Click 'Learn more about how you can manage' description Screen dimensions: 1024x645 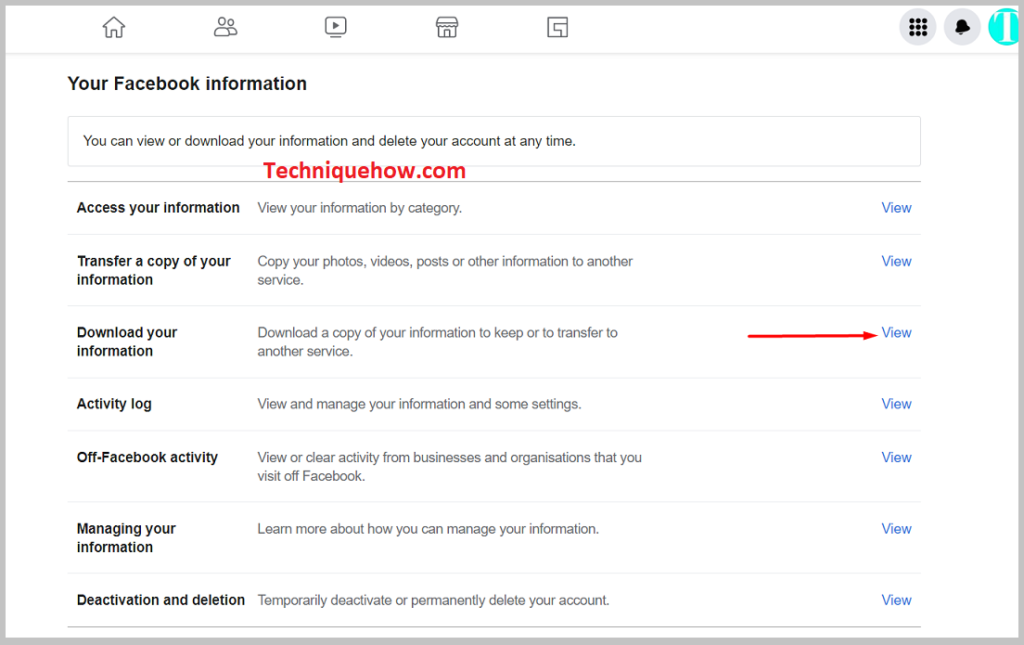(428, 529)
